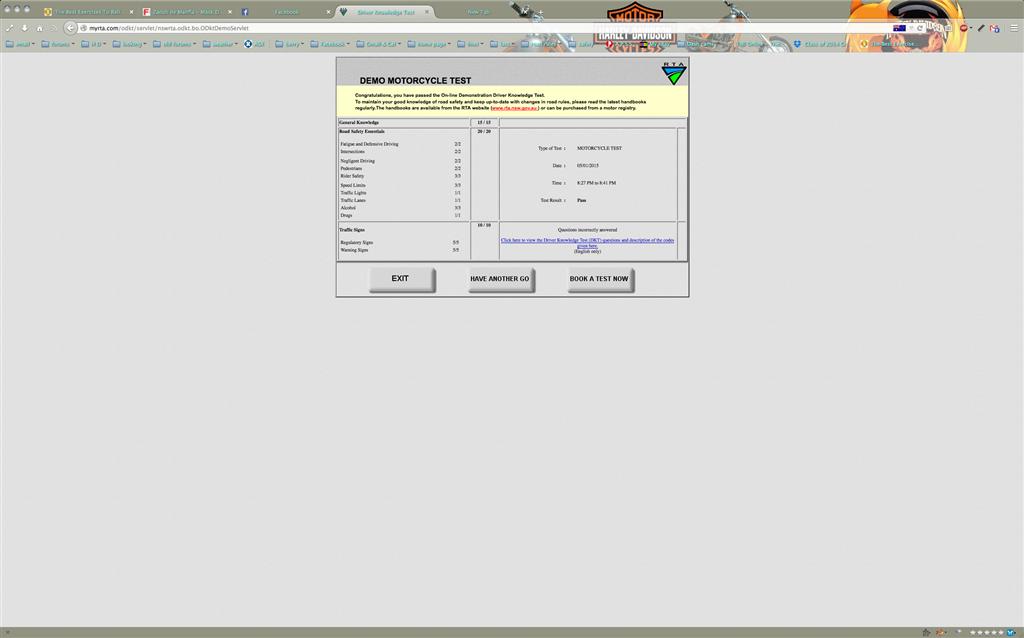This screenshot has width=1024, height=638.
Task: Select the Driver Knowledge Test tab
Action: coord(385,12)
